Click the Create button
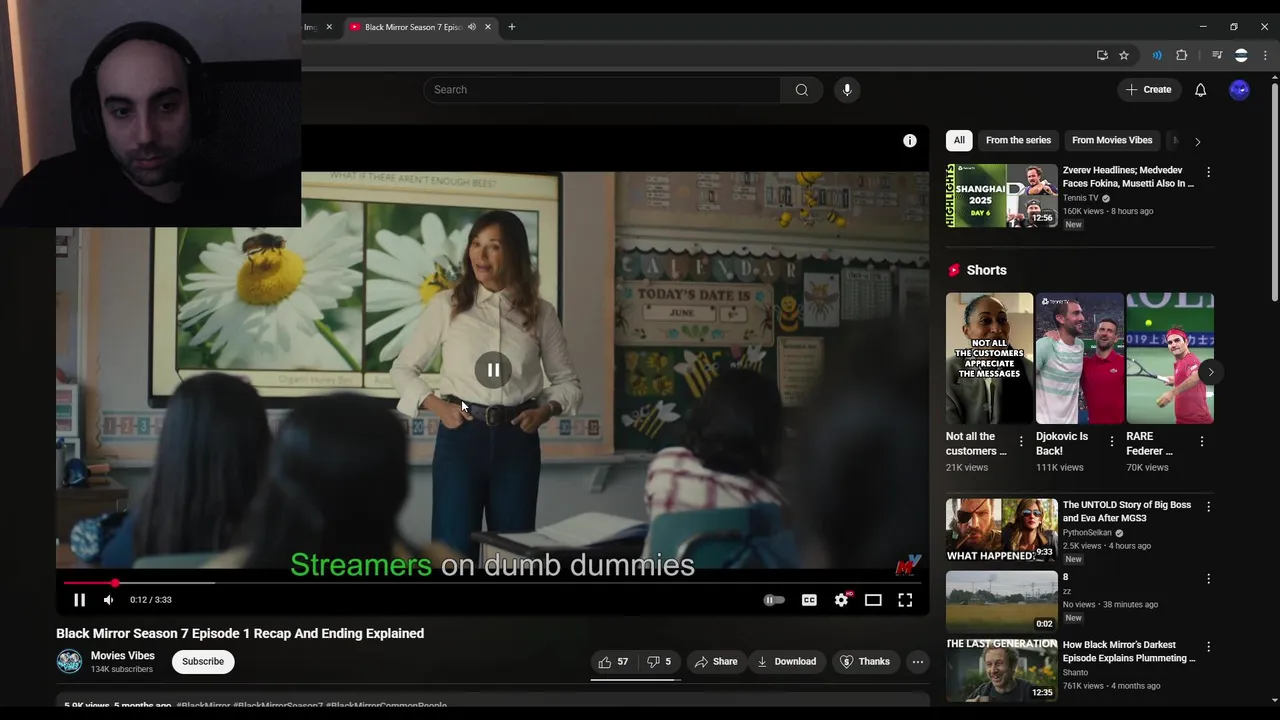 click(x=1148, y=90)
